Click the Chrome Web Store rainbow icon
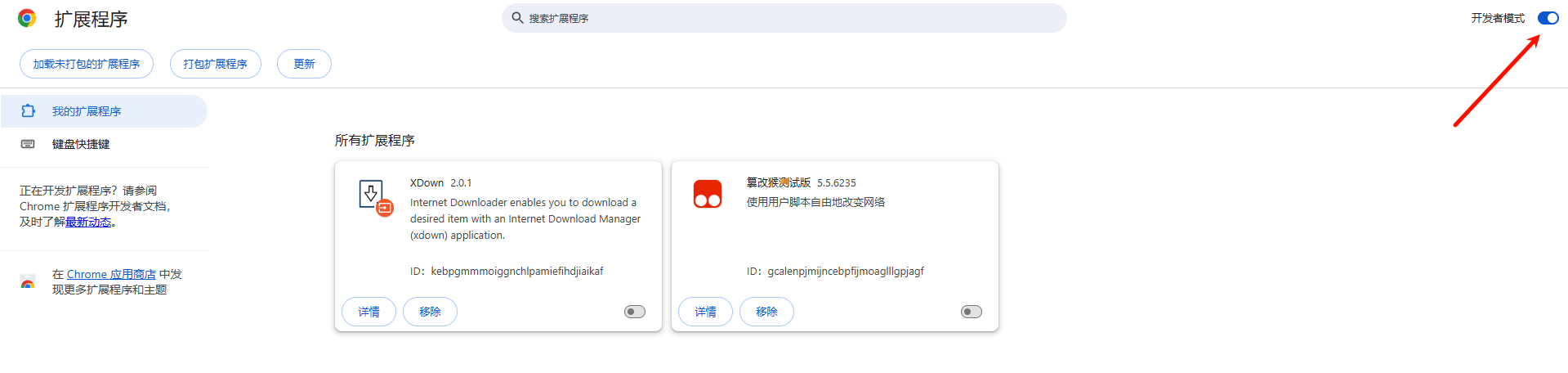The width and height of the screenshot is (1568, 373). [28, 282]
